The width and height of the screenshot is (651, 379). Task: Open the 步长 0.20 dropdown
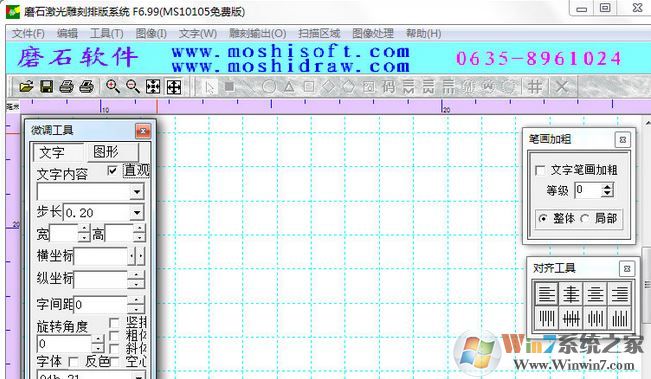(x=137, y=213)
